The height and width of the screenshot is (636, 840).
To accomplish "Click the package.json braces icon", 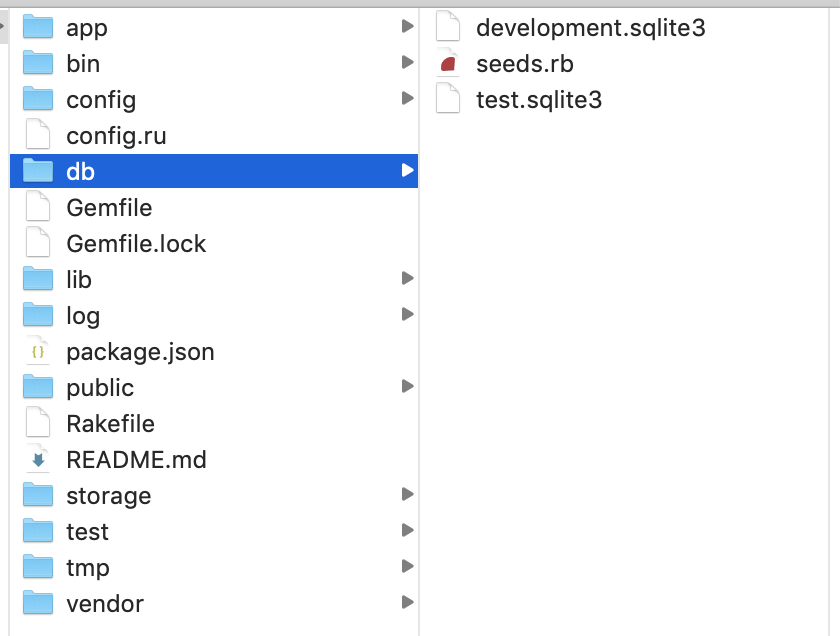I will pyautogui.click(x=38, y=352).
